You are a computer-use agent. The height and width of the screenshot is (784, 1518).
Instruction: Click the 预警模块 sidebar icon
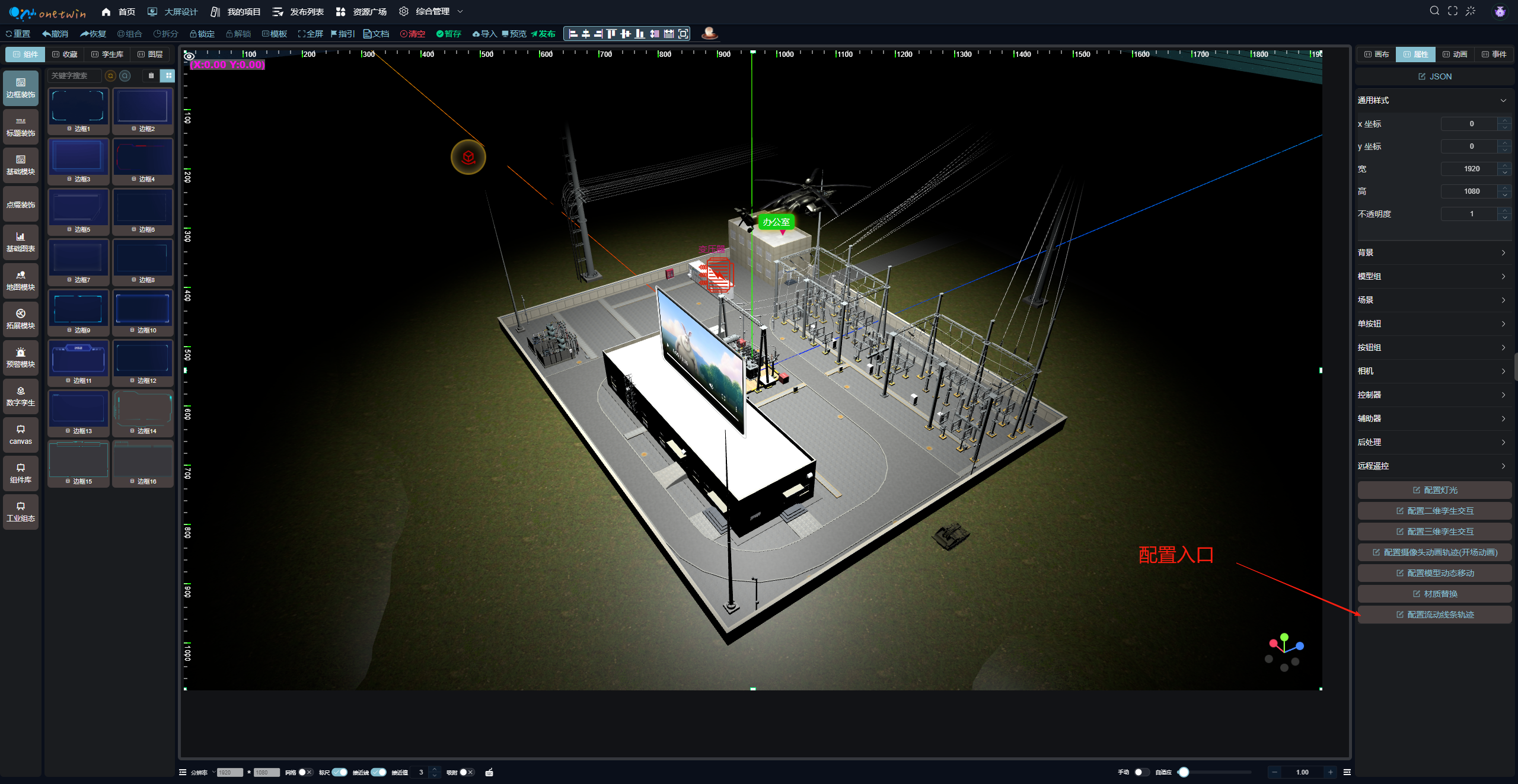point(21,357)
